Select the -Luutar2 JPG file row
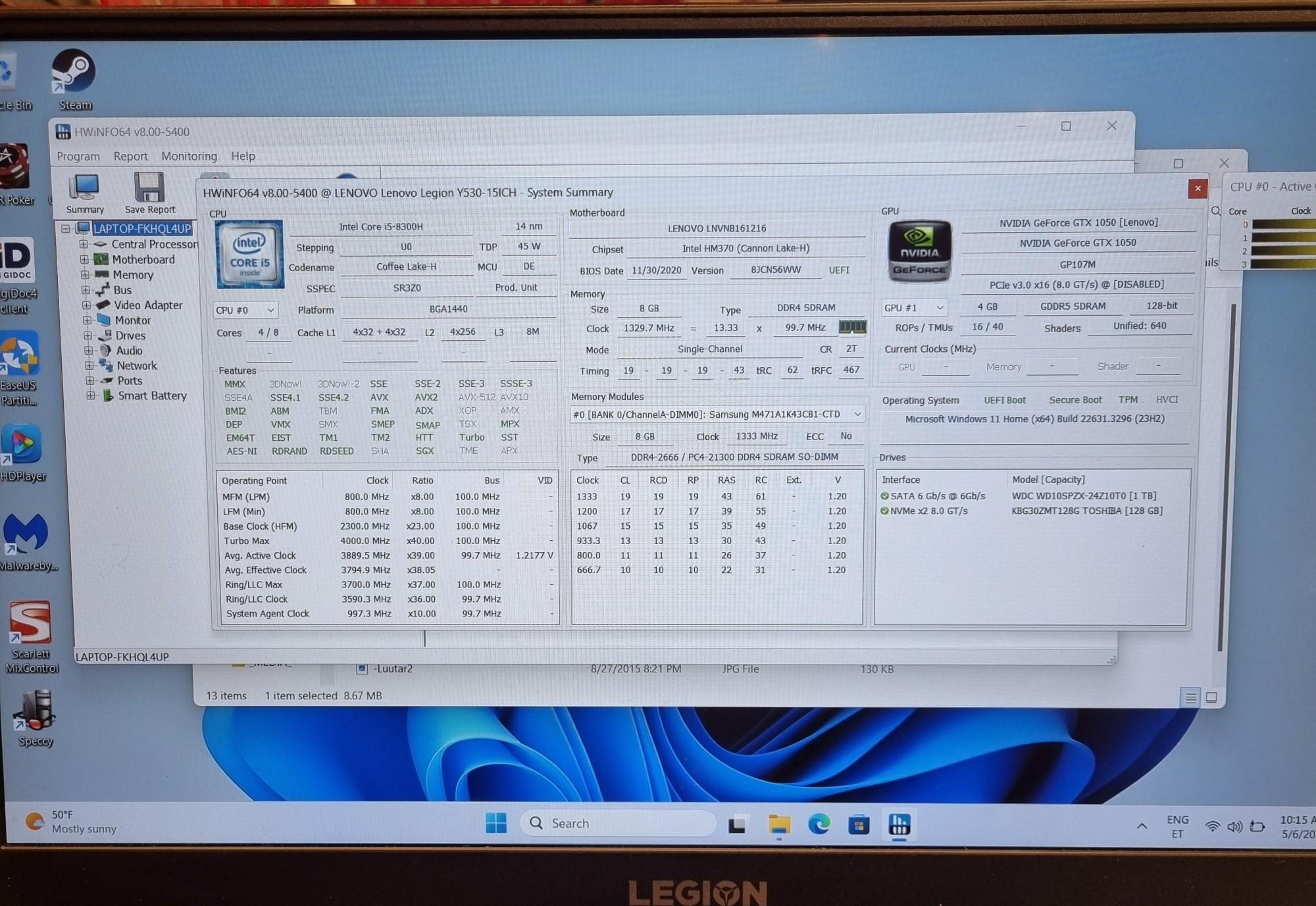This screenshot has width=1316, height=906. point(625,669)
